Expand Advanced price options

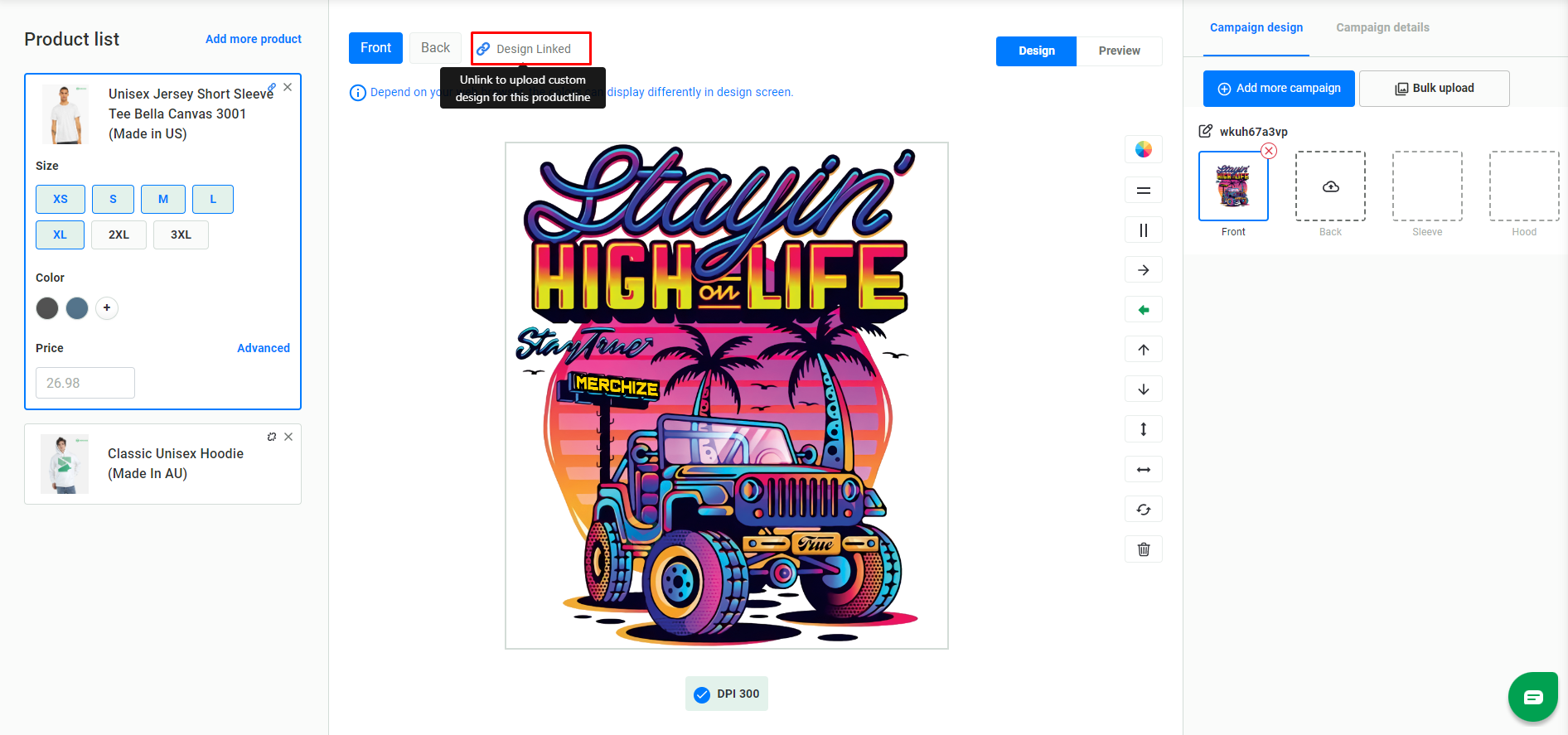coord(264,348)
